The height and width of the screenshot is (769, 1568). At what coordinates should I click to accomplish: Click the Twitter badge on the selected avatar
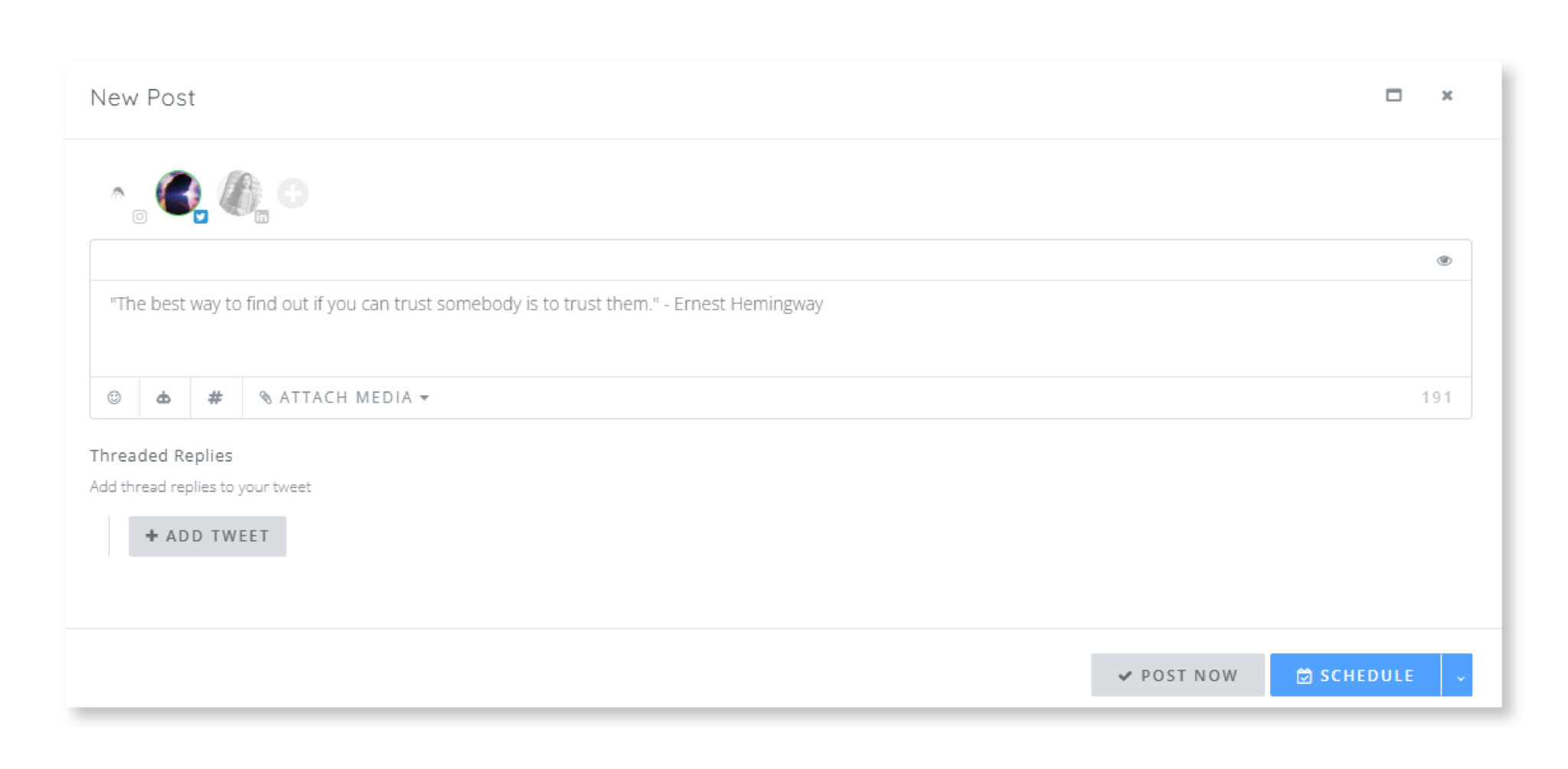(x=201, y=217)
